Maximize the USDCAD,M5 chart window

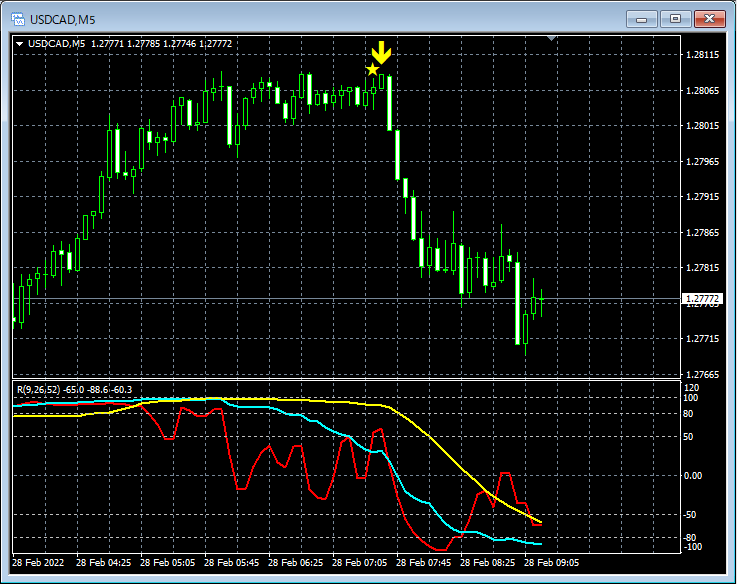(x=675, y=19)
